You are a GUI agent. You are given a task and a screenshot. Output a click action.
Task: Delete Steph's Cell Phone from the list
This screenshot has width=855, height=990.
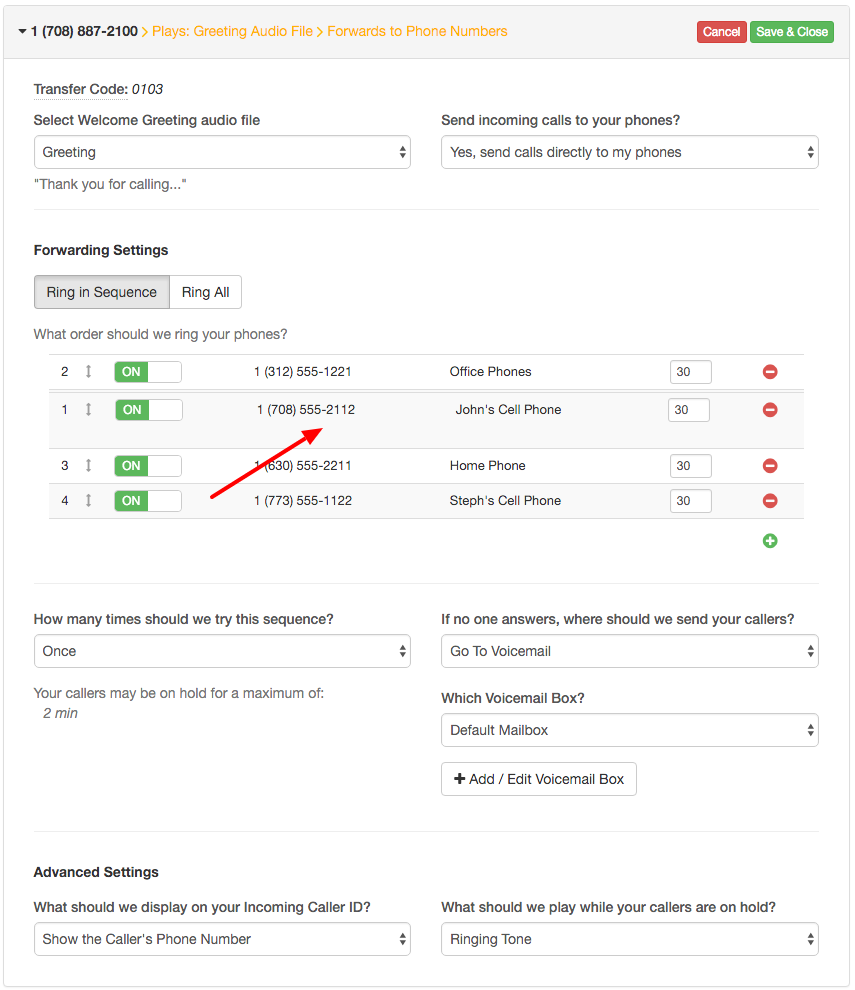(x=770, y=500)
